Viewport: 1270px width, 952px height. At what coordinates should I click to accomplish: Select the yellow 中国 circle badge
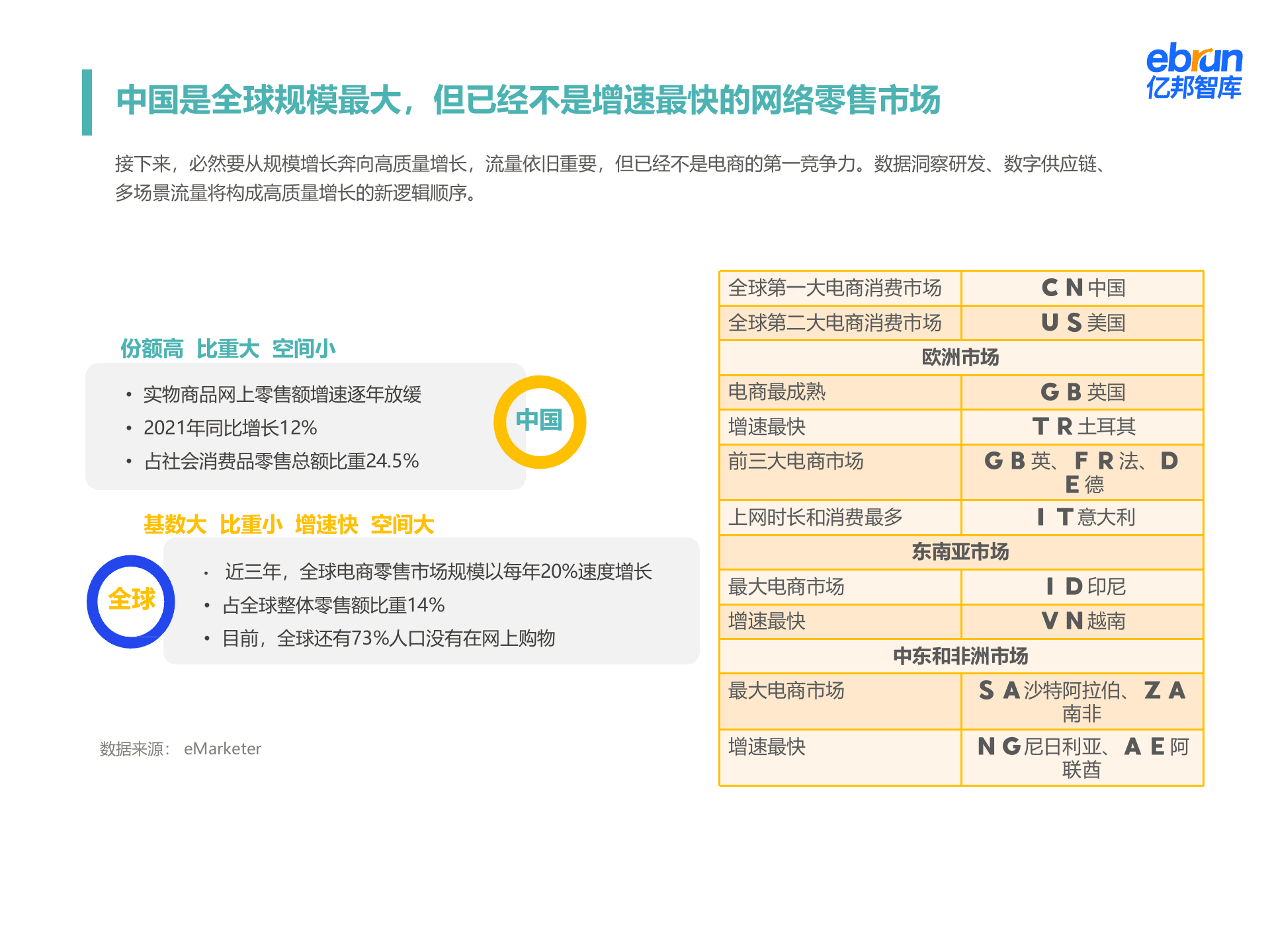[x=541, y=418]
